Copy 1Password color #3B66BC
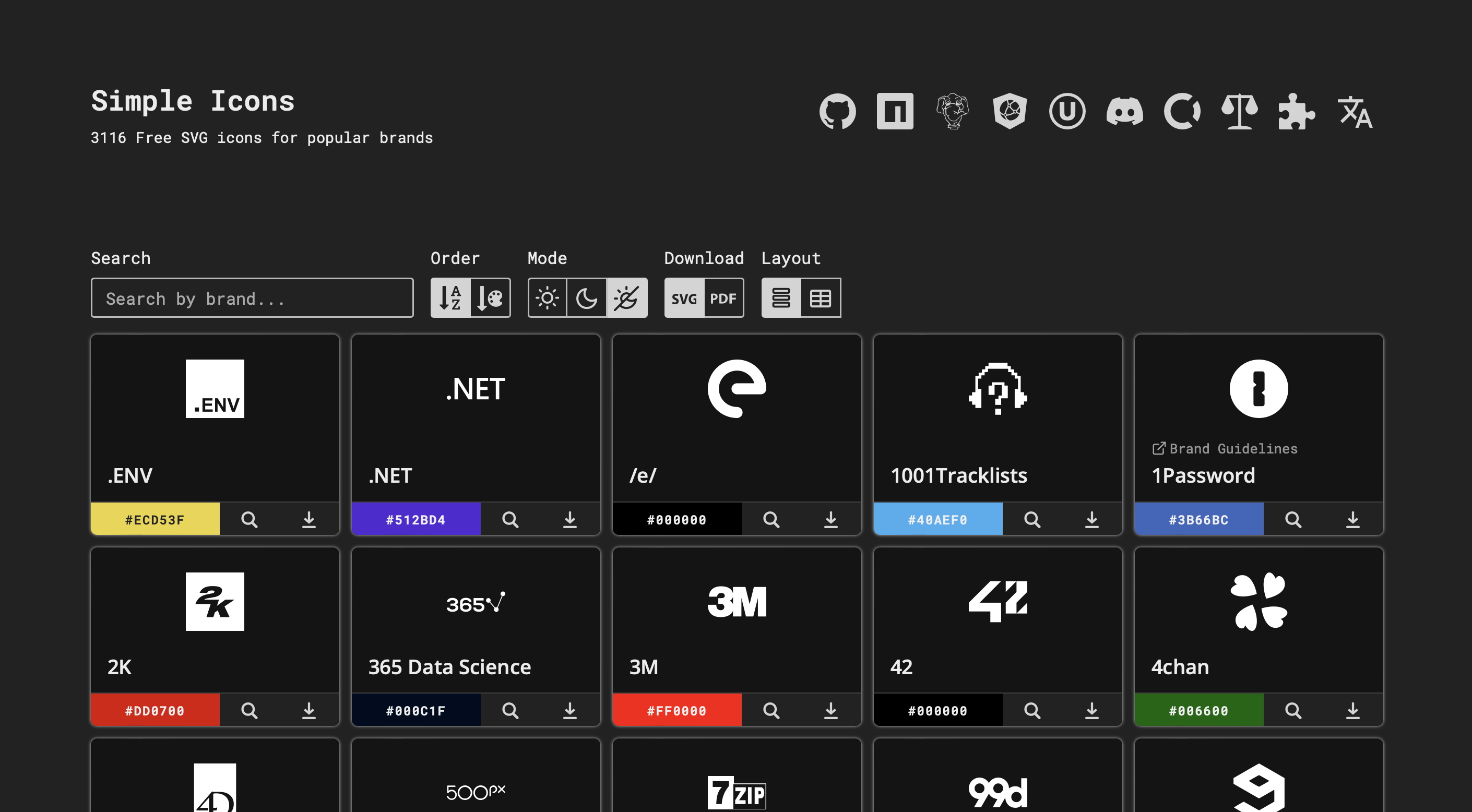Screen dimensions: 1472x812 click(x=1199, y=519)
